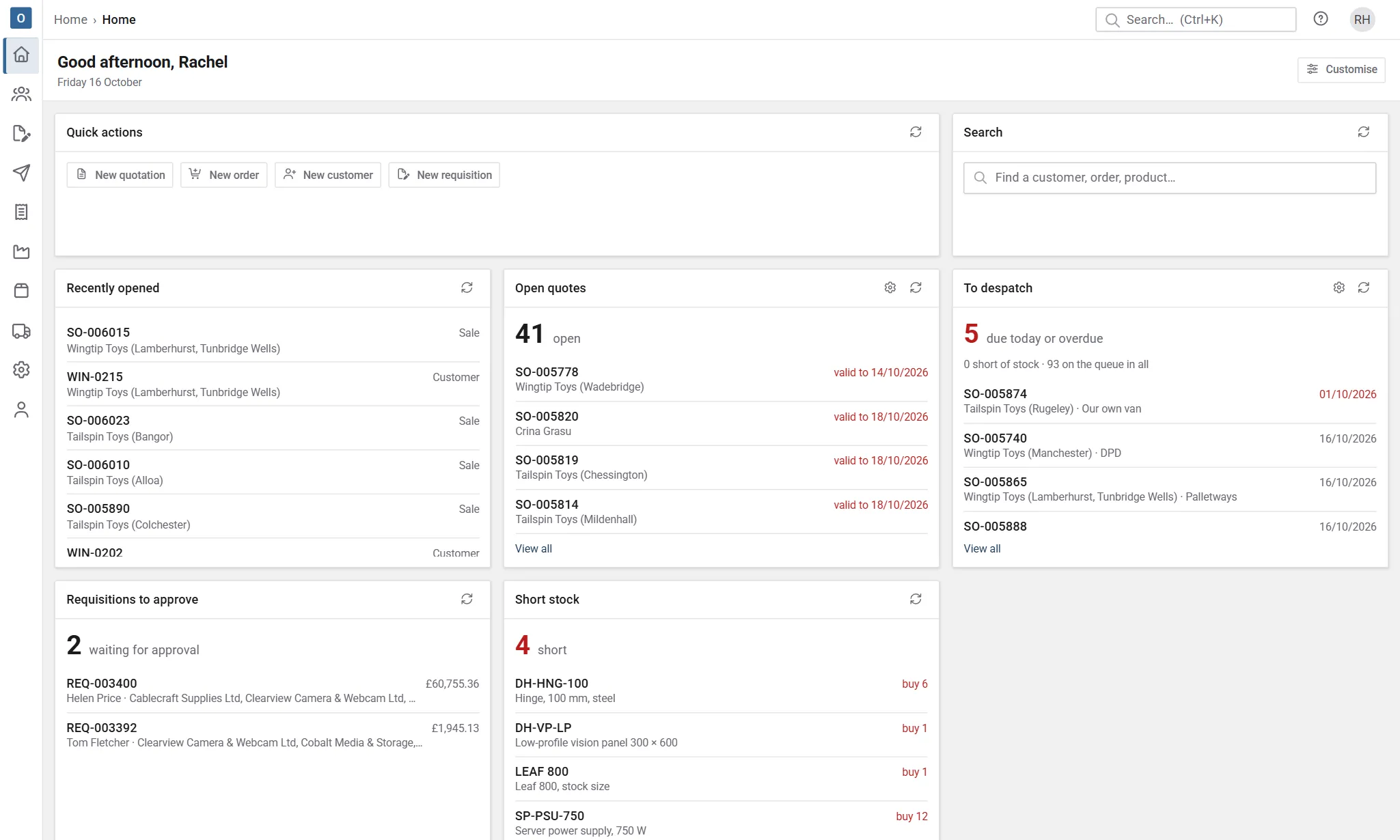Open Open quotes panel settings gear

coord(890,288)
